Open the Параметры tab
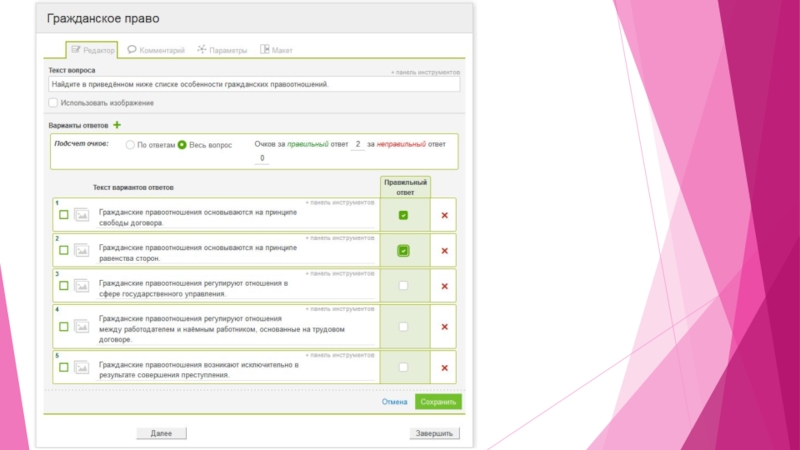The height and width of the screenshot is (450, 800). (222, 50)
